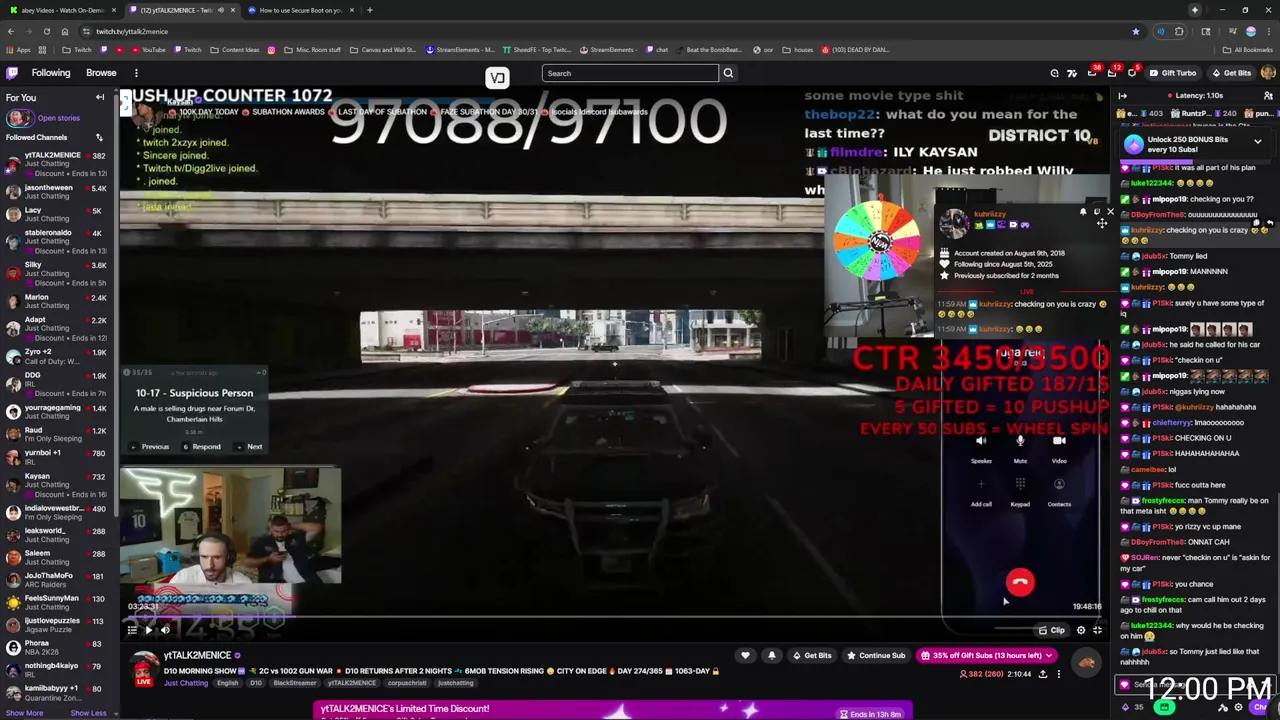Go back with browser back arrow

(9, 31)
